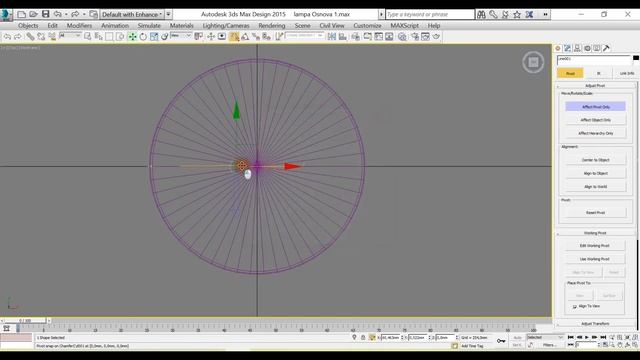Toggle Affect Hierarchy Only button
This screenshot has width=640, height=360.
pos(596,133)
